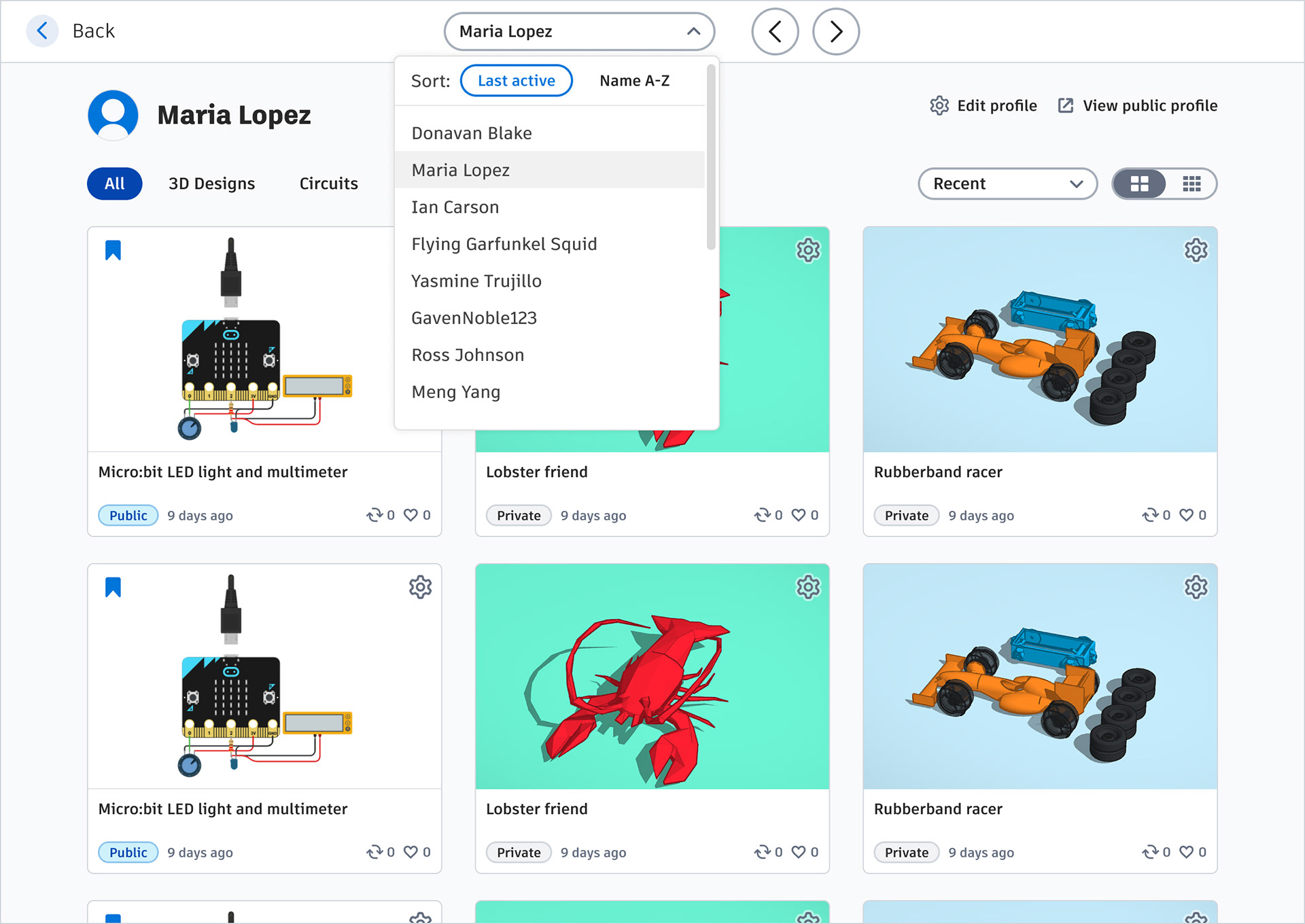Click Edit profile
Image resolution: width=1305 pixels, height=924 pixels.
click(x=984, y=105)
